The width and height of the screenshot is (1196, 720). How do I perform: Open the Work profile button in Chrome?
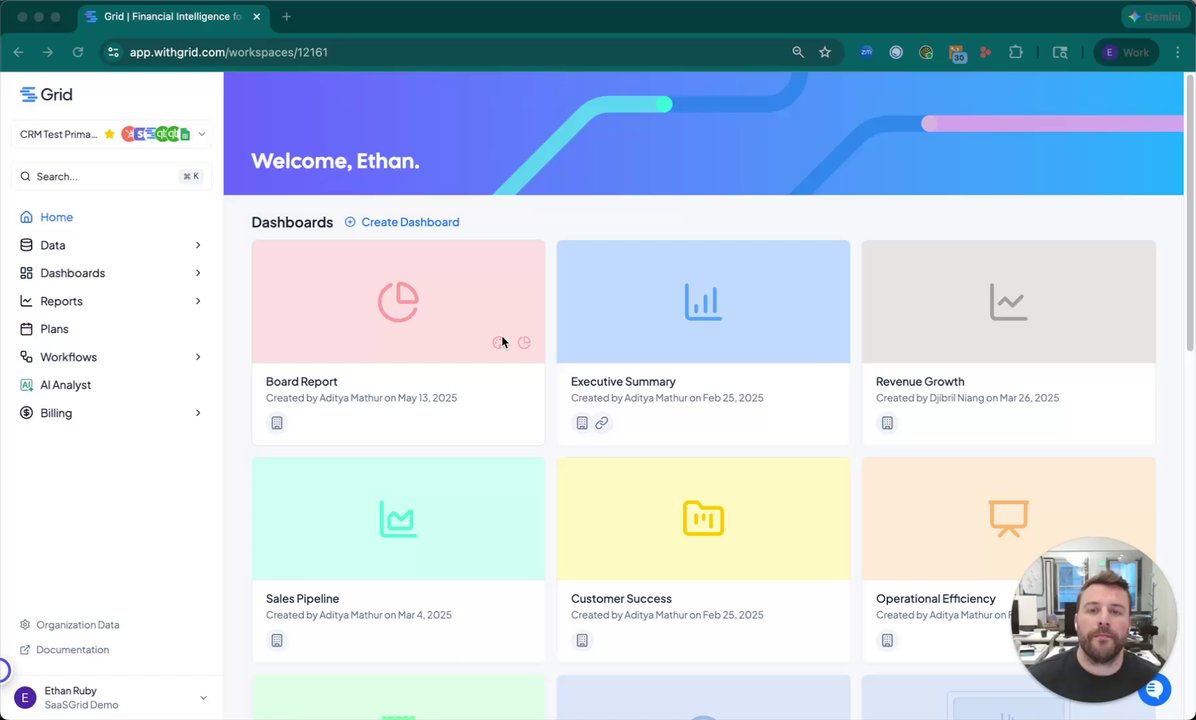1126,52
